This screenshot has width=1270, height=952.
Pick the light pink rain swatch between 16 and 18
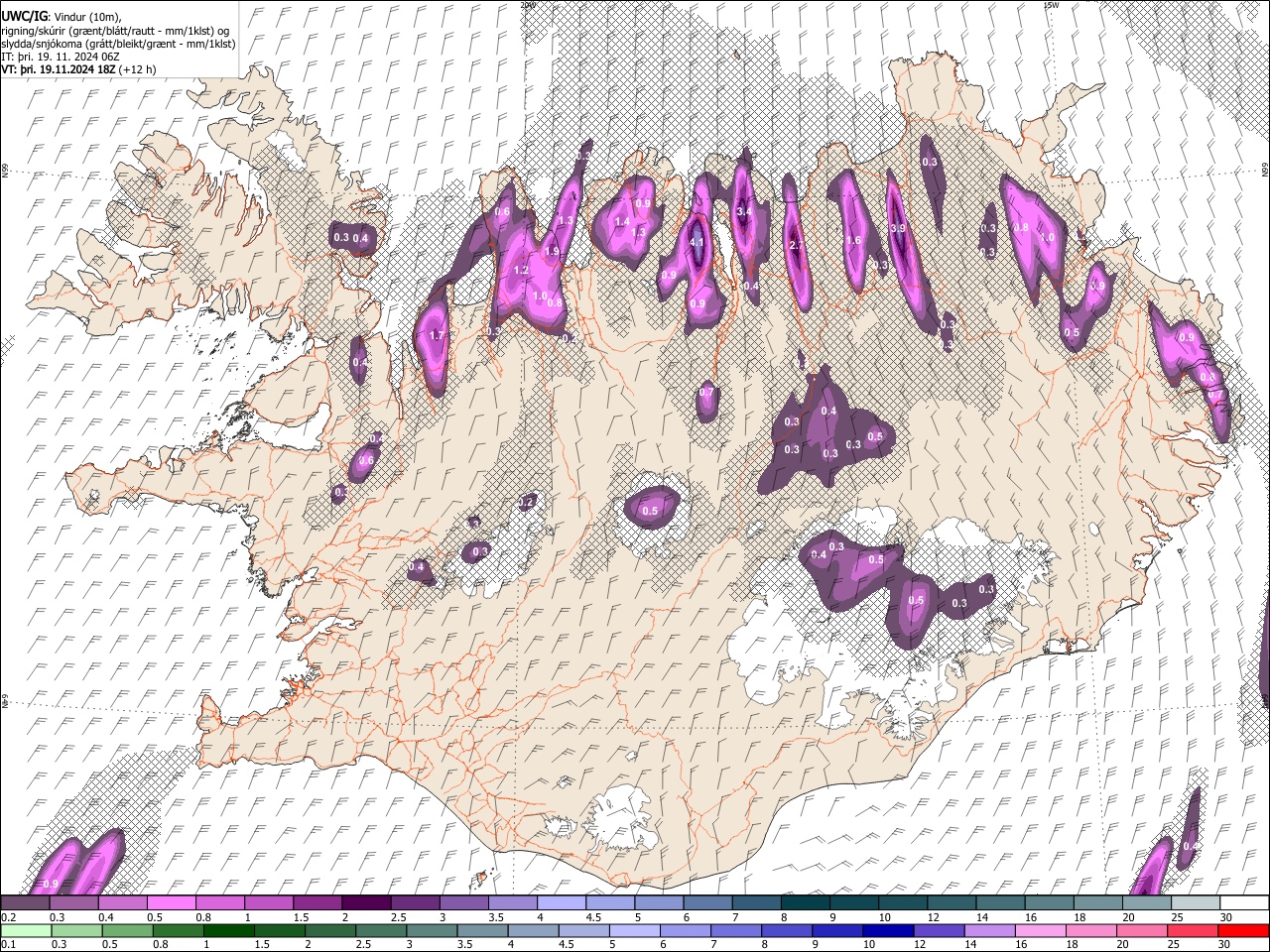[x=1041, y=930]
